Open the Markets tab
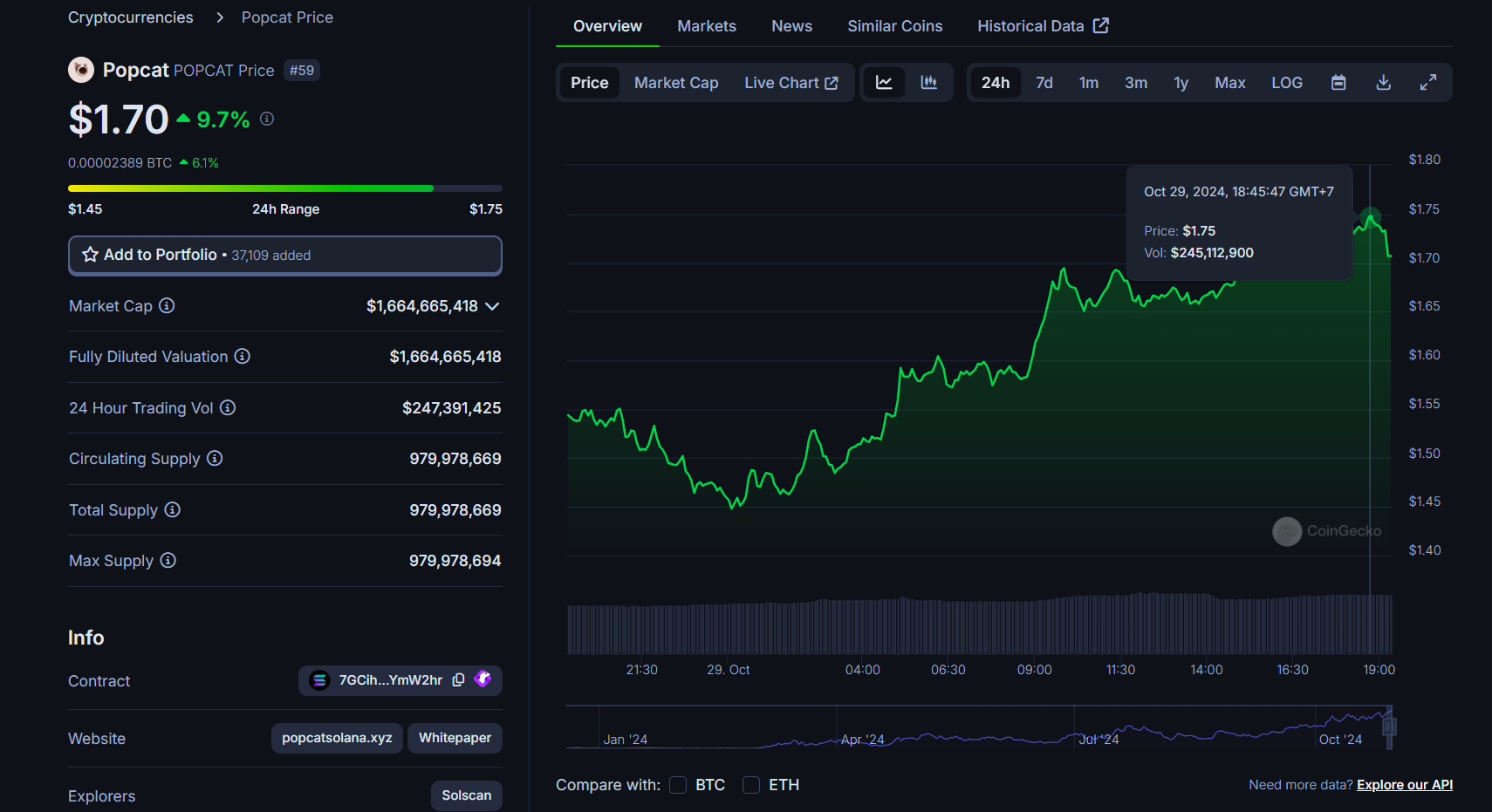The height and width of the screenshot is (812, 1492). coord(706,26)
